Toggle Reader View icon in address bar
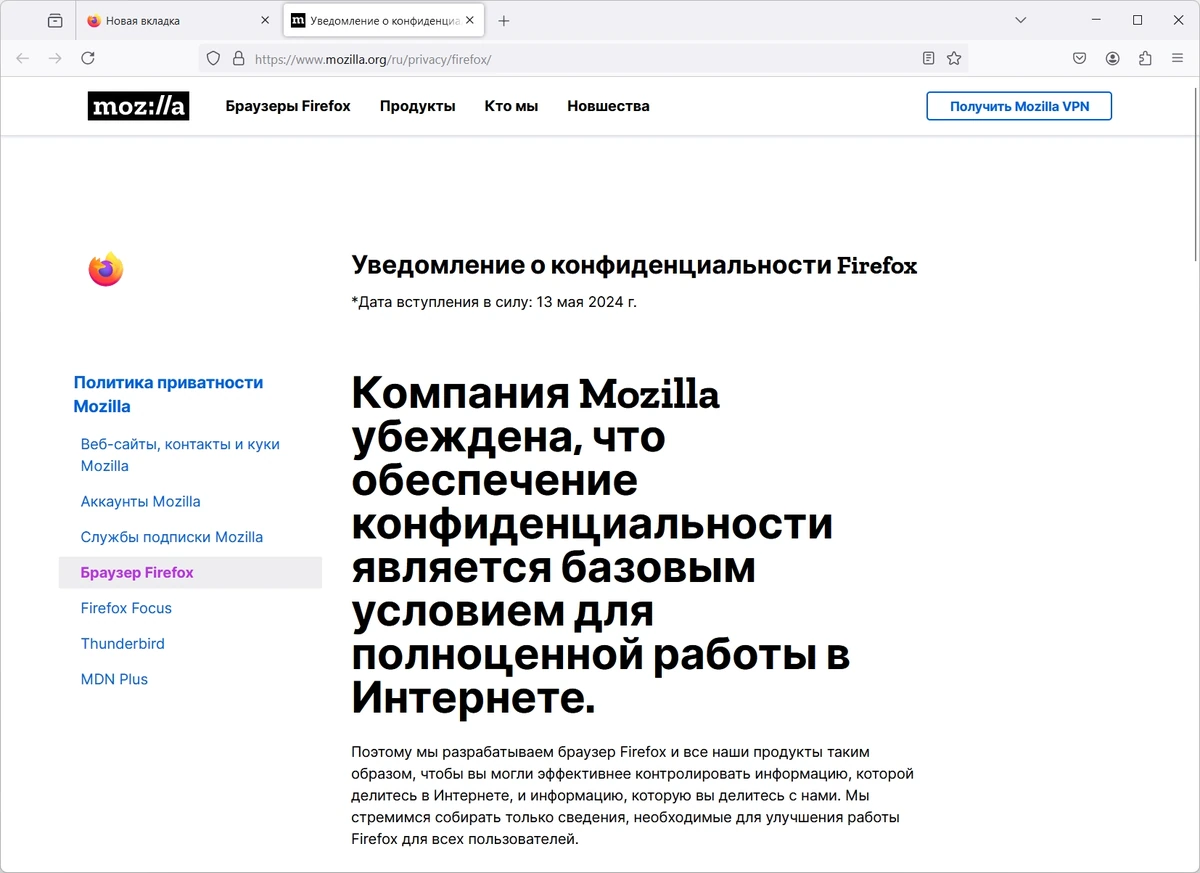This screenshot has height=873, width=1200. (928, 59)
